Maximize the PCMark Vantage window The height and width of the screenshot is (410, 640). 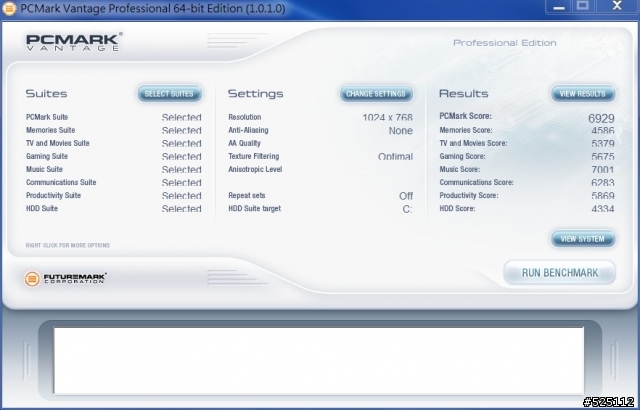pyautogui.click(x=582, y=7)
